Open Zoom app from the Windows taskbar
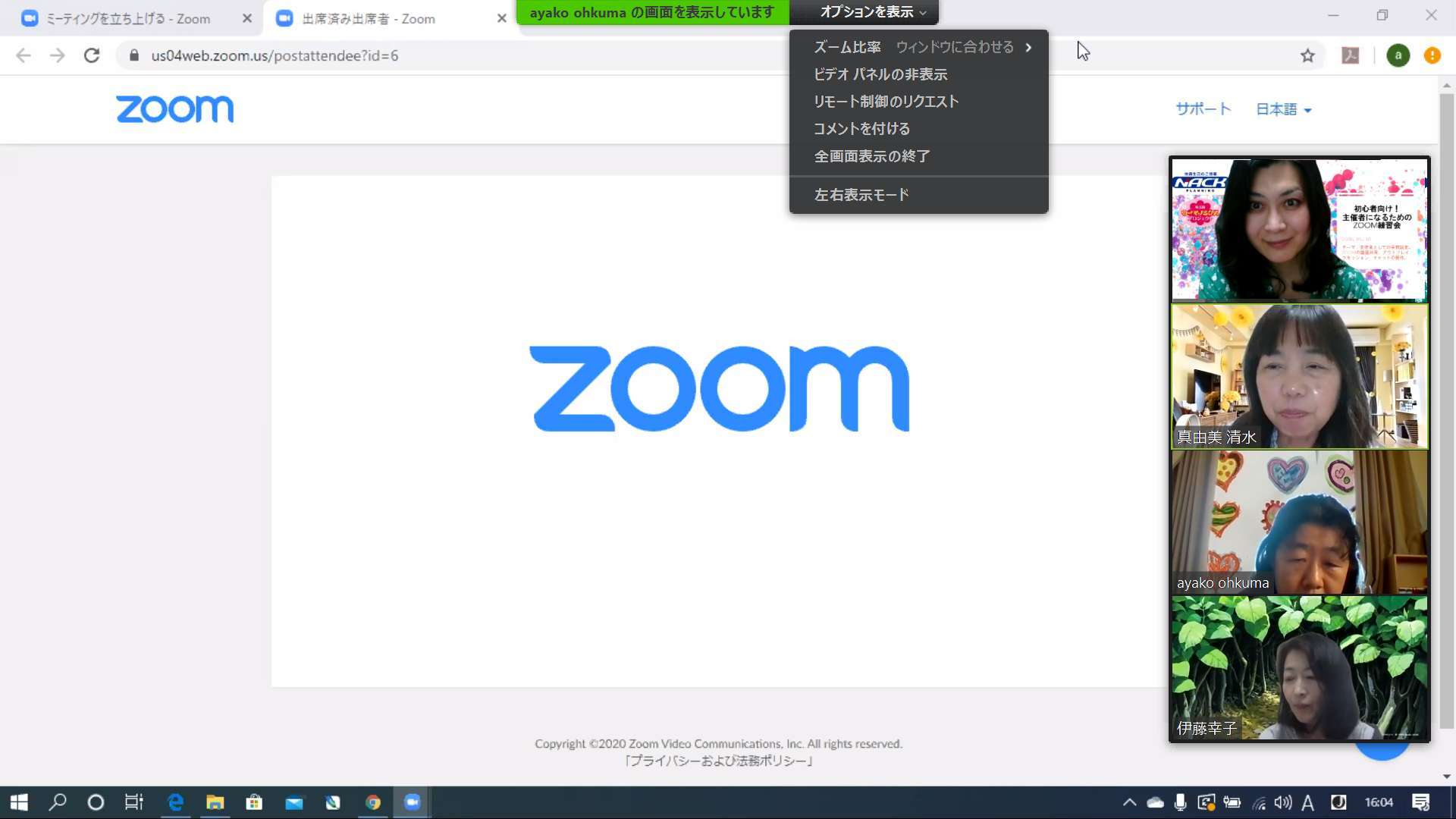The width and height of the screenshot is (1456, 819). [x=412, y=802]
